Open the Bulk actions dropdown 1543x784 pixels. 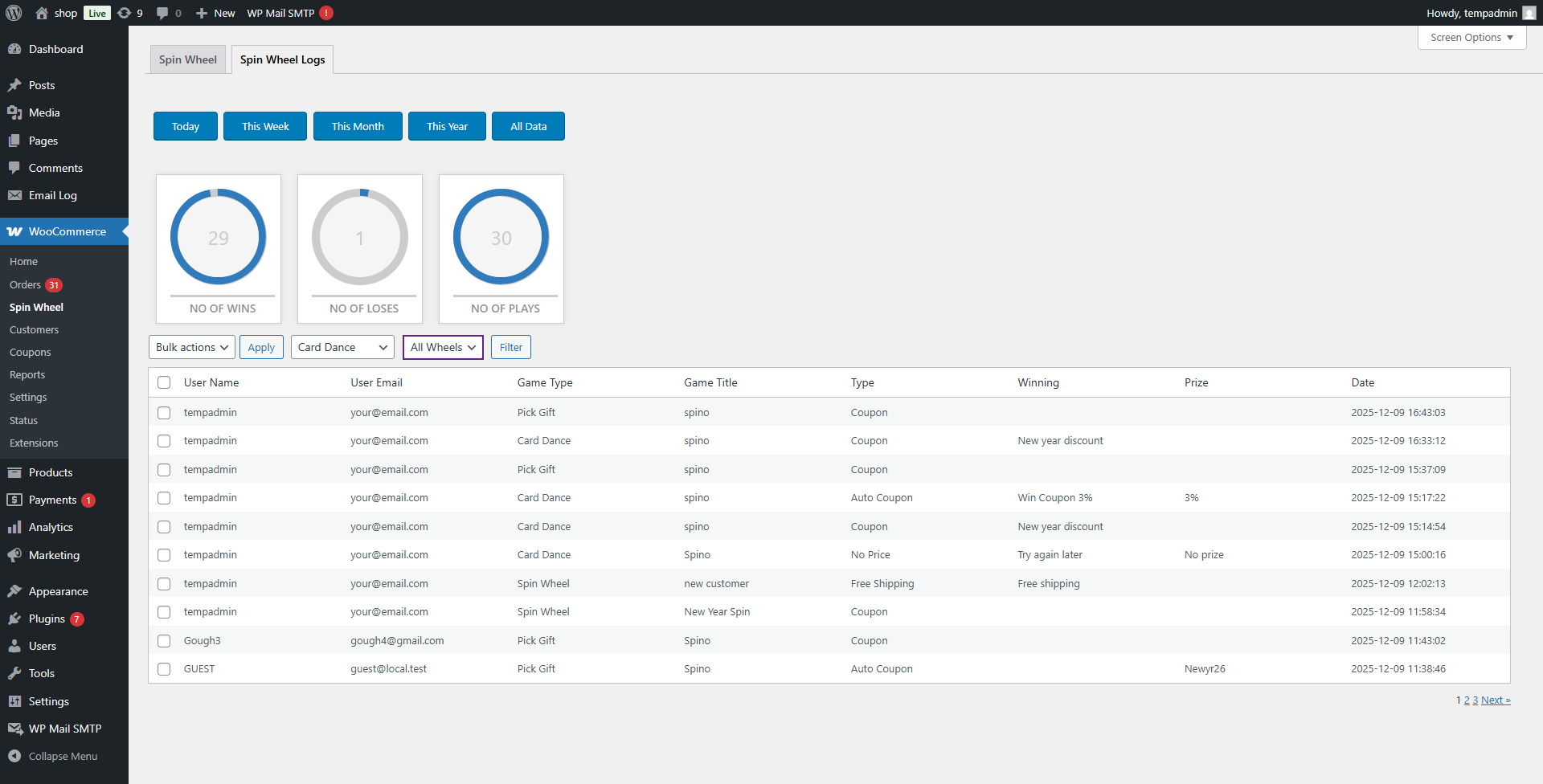point(191,347)
